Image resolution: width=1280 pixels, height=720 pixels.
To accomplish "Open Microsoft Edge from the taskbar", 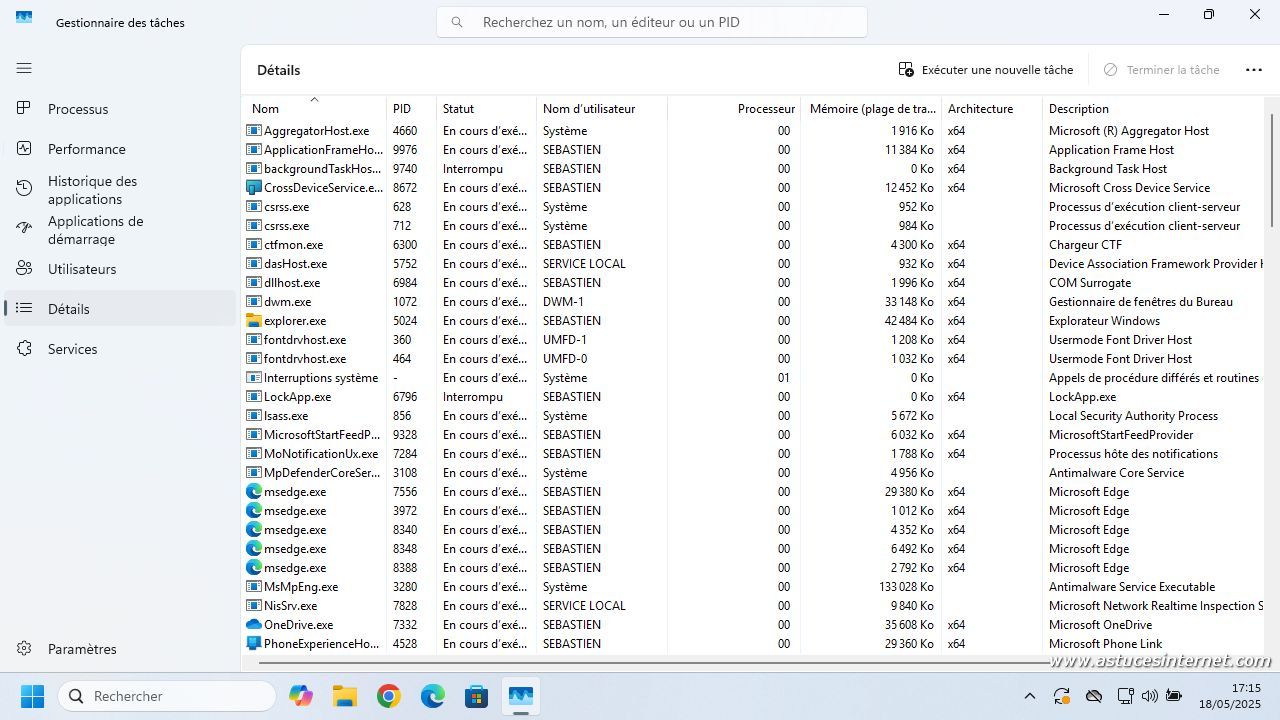I will click(x=433, y=696).
